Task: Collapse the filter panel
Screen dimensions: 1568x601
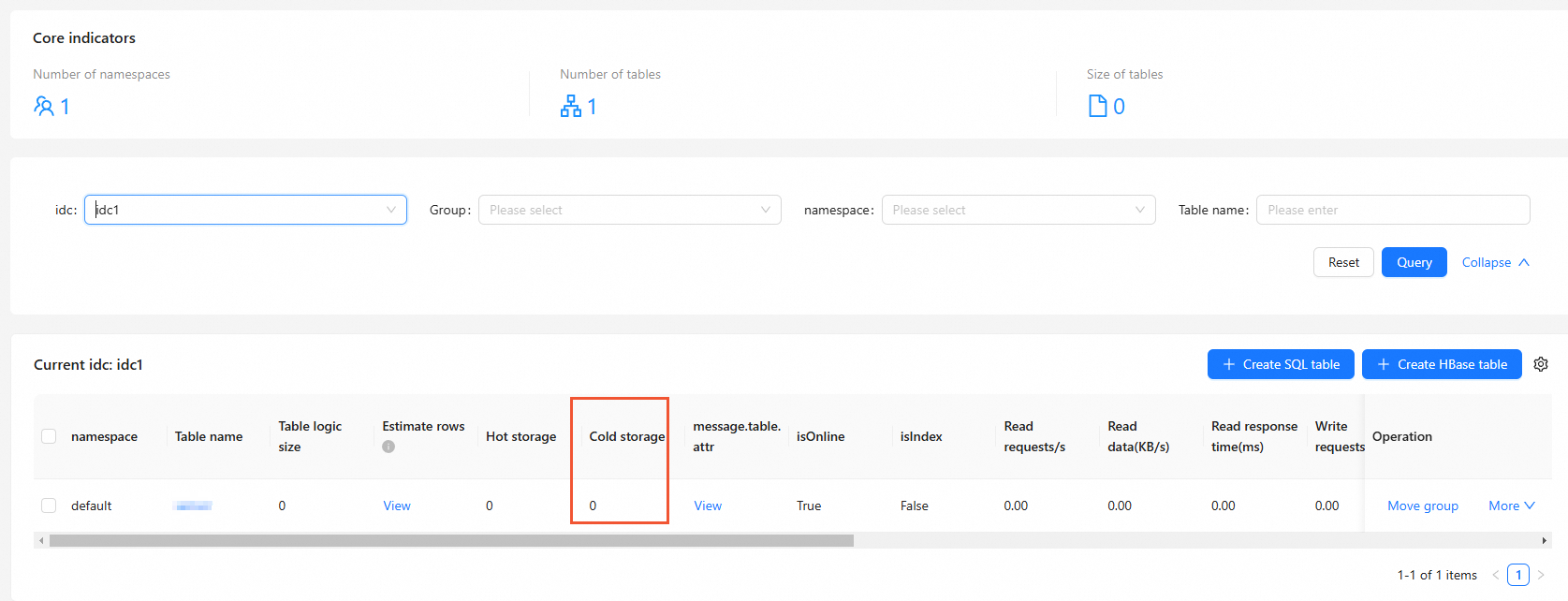Action: tap(1495, 262)
